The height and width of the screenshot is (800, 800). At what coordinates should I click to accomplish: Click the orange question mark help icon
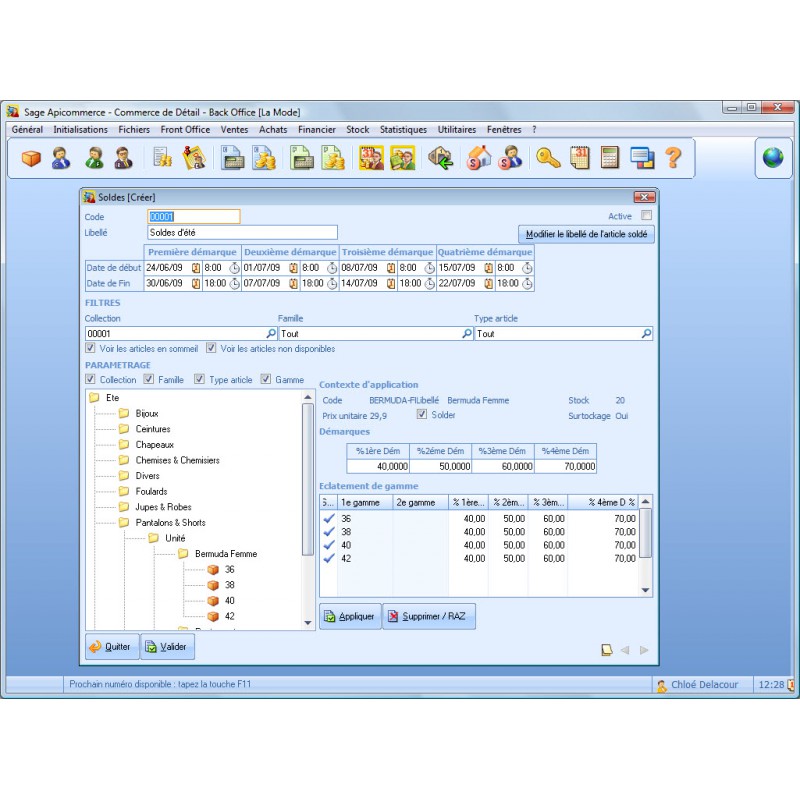click(x=673, y=158)
